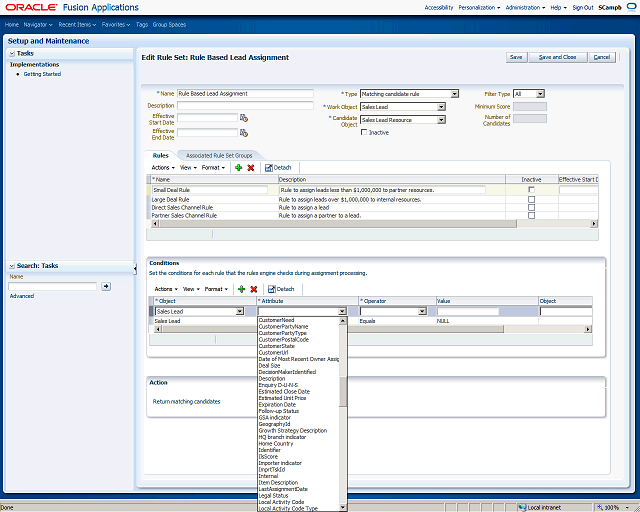The height and width of the screenshot is (512, 640).
Task: Cancel editing the rule set
Action: (x=602, y=57)
